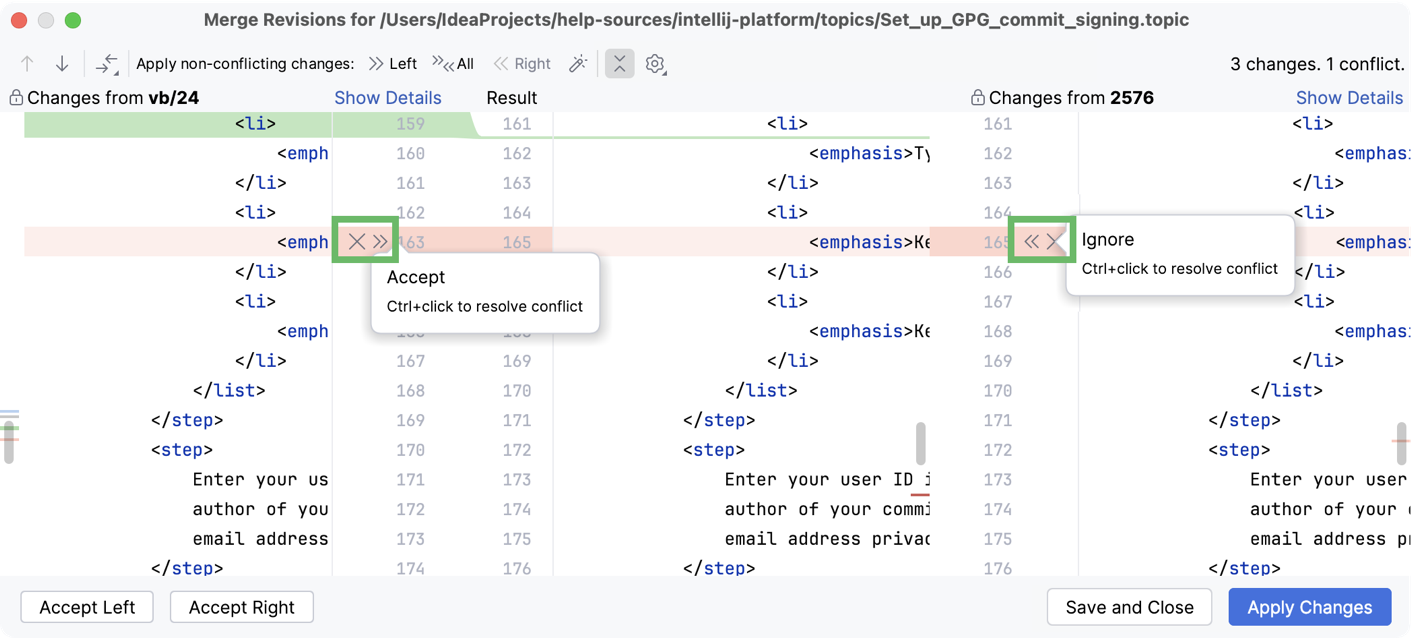Go to next difference arrow
Image resolution: width=1412 pixels, height=638 pixels.
[62, 64]
